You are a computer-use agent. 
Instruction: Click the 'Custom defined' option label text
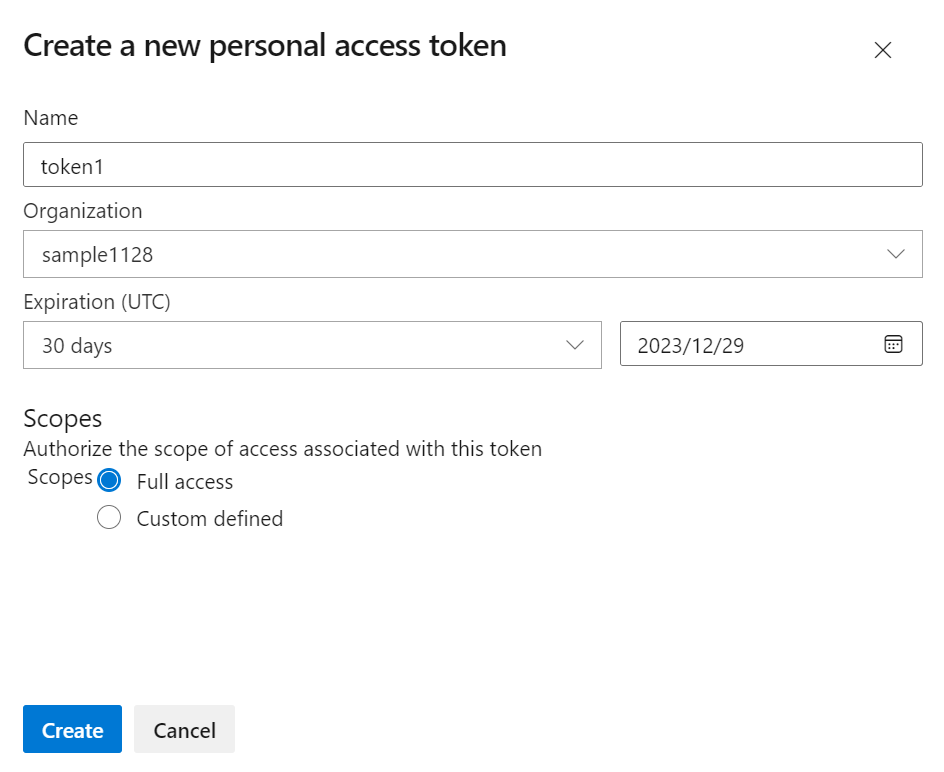(x=210, y=519)
